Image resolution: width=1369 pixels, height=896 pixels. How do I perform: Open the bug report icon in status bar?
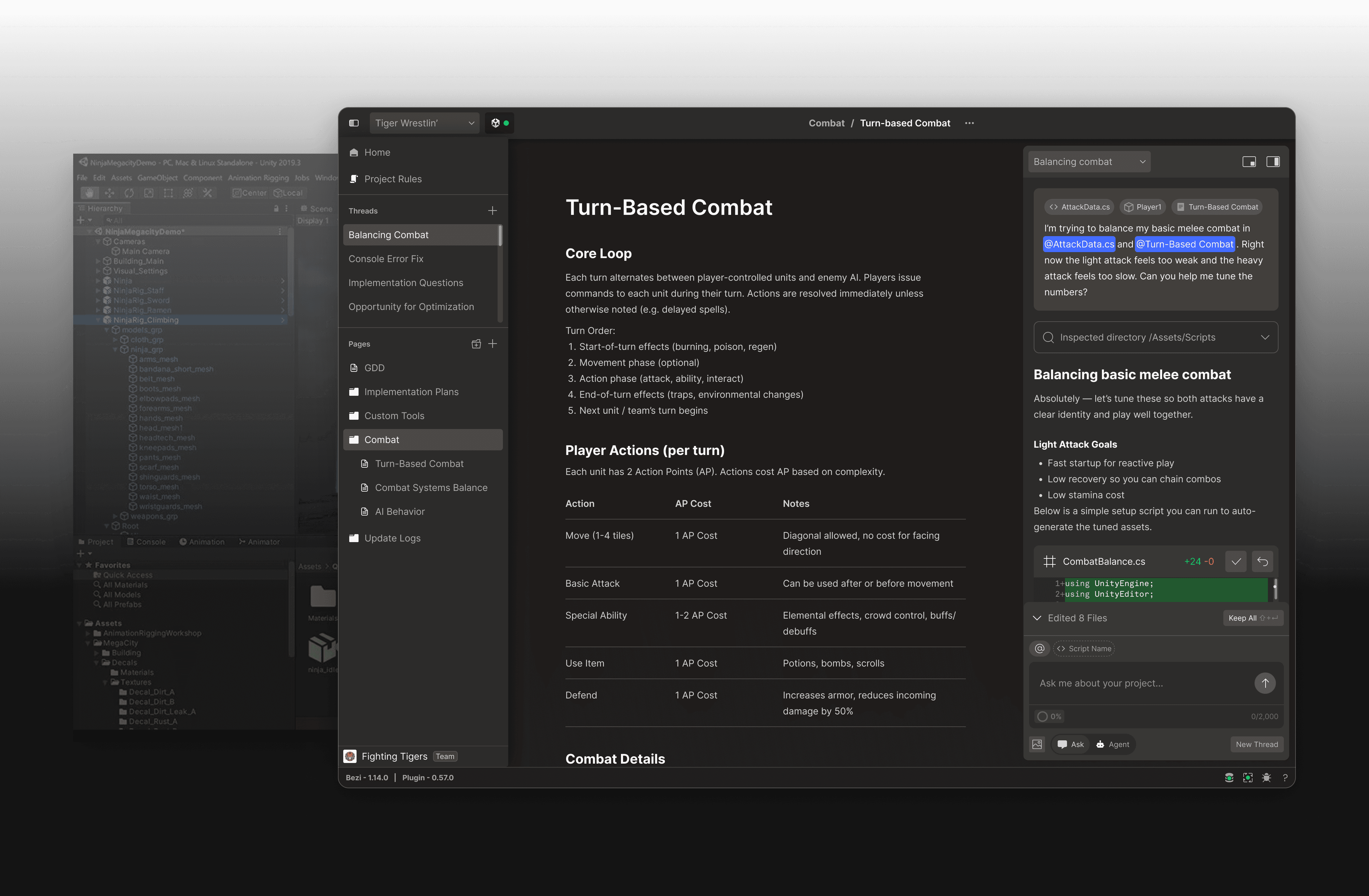1266,778
